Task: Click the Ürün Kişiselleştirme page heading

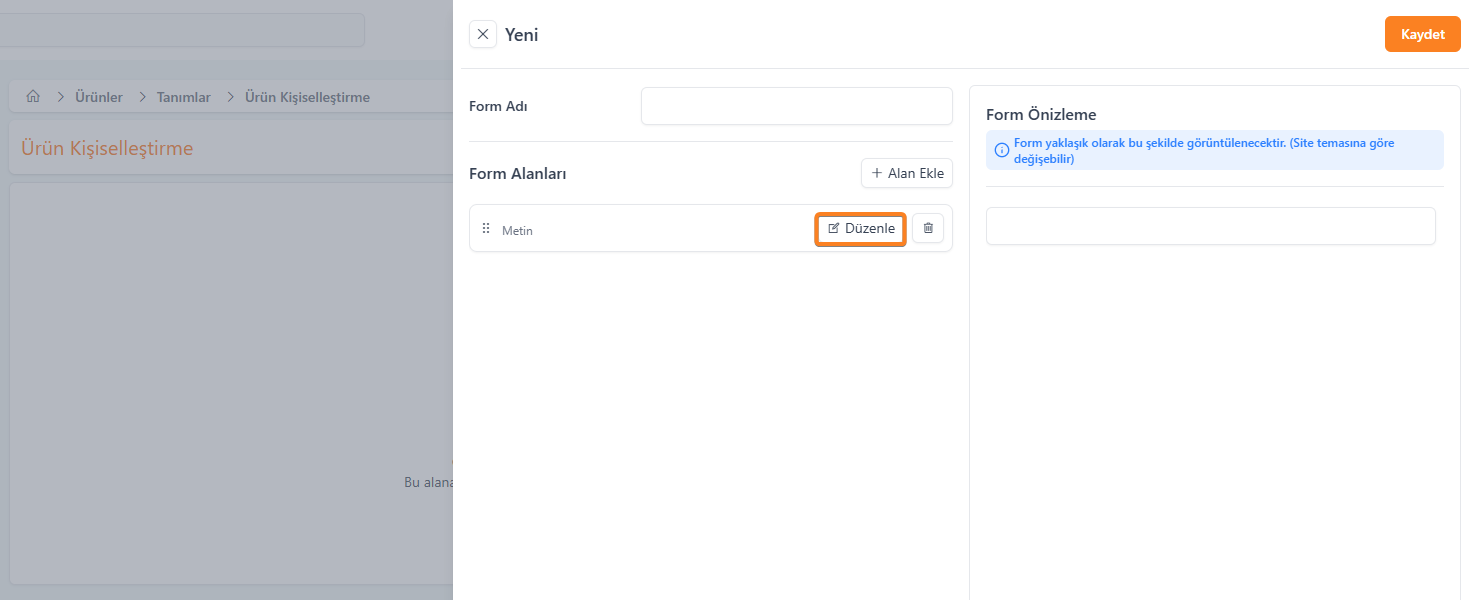Action: [107, 149]
